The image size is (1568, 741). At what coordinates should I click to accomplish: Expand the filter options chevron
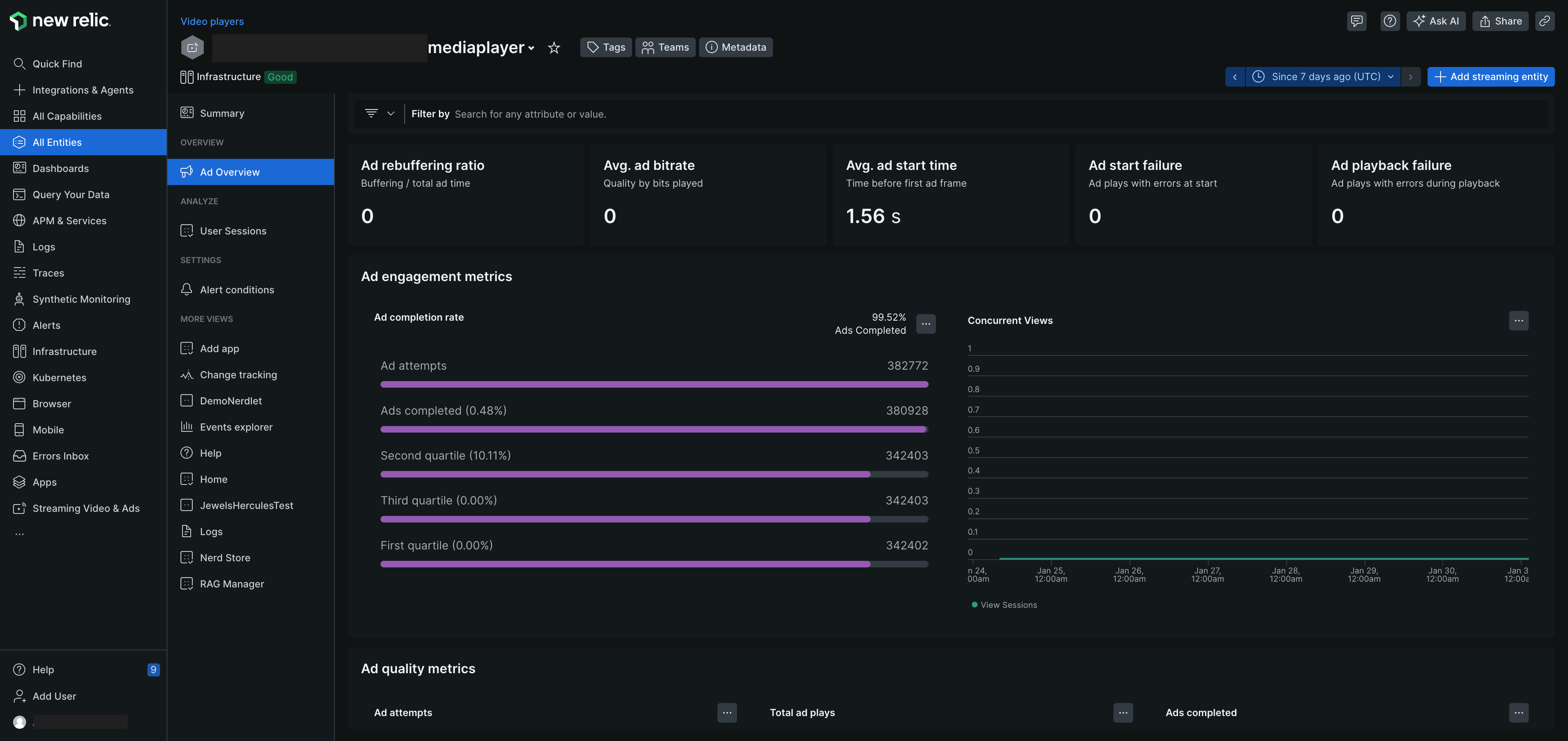click(x=391, y=114)
